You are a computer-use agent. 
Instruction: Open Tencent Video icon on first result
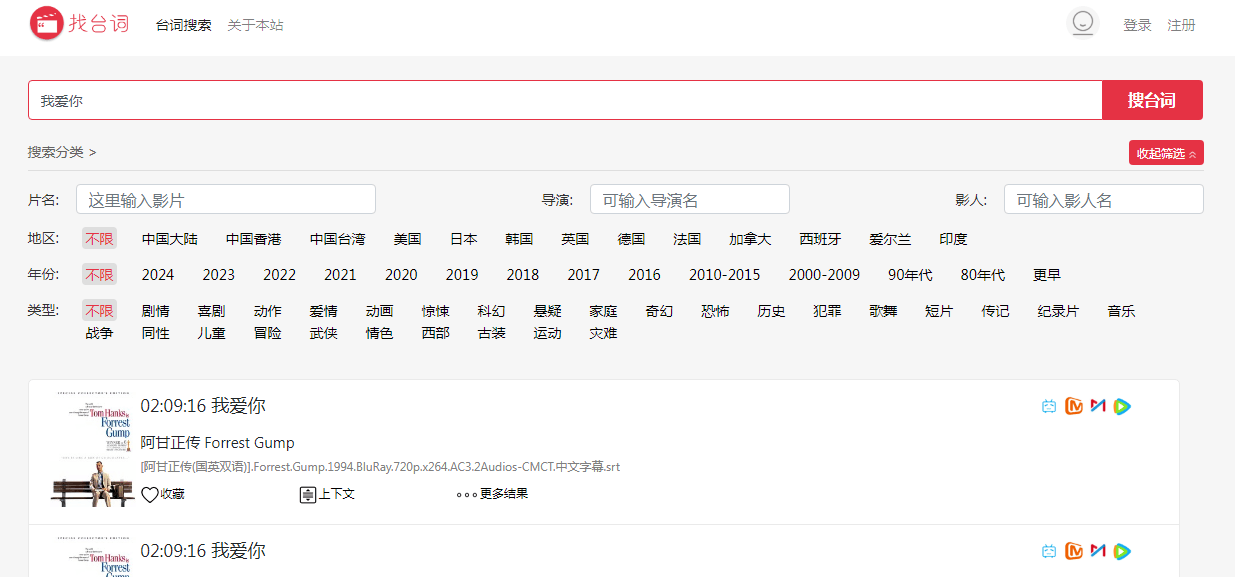click(x=1122, y=406)
